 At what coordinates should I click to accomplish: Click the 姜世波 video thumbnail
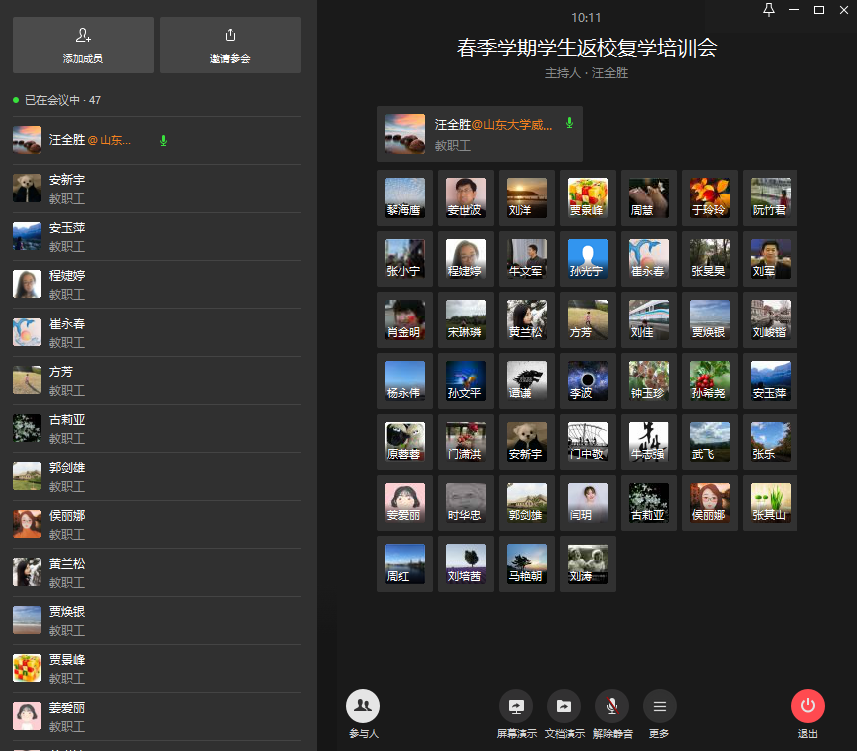coord(466,198)
